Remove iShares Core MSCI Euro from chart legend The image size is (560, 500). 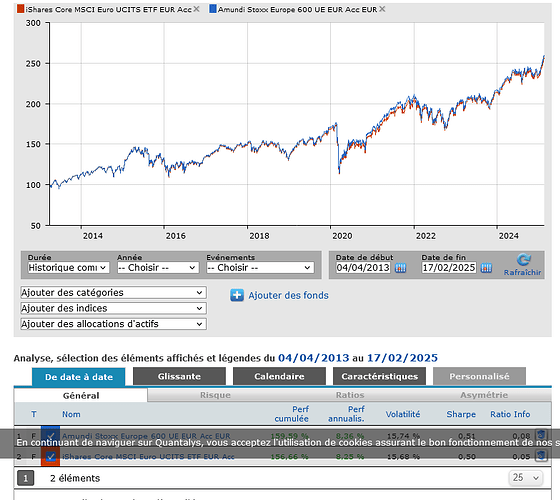196,9
